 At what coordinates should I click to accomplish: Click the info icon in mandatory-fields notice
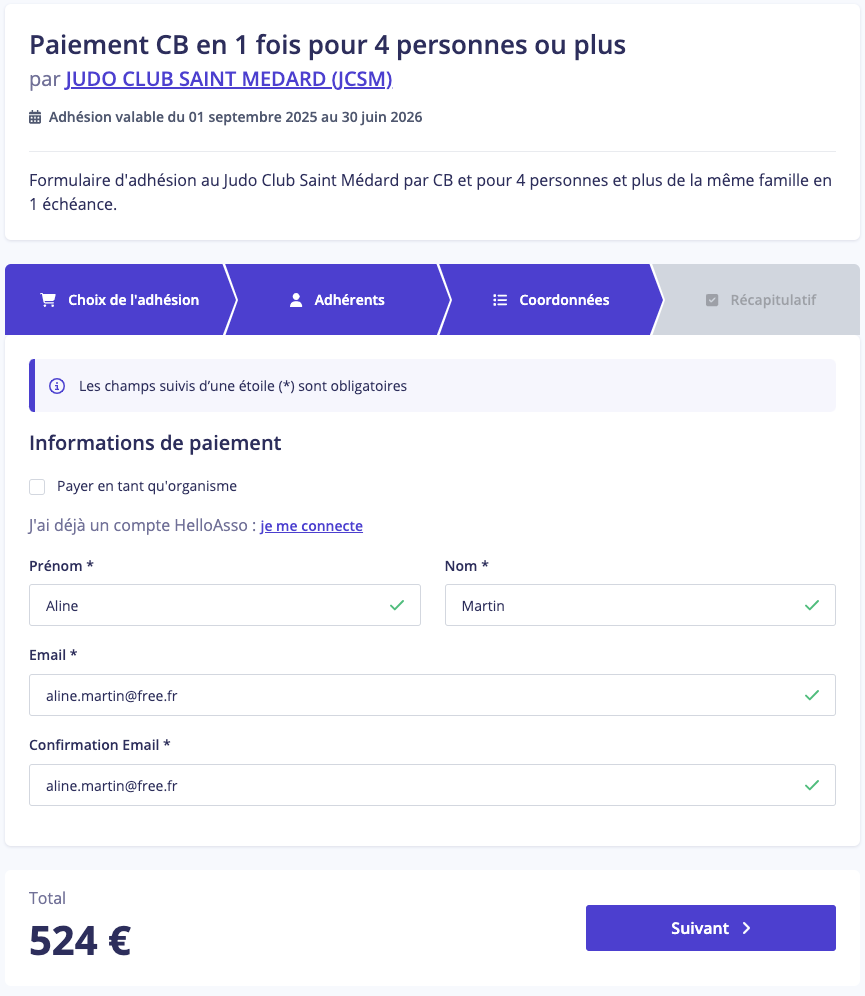57,386
